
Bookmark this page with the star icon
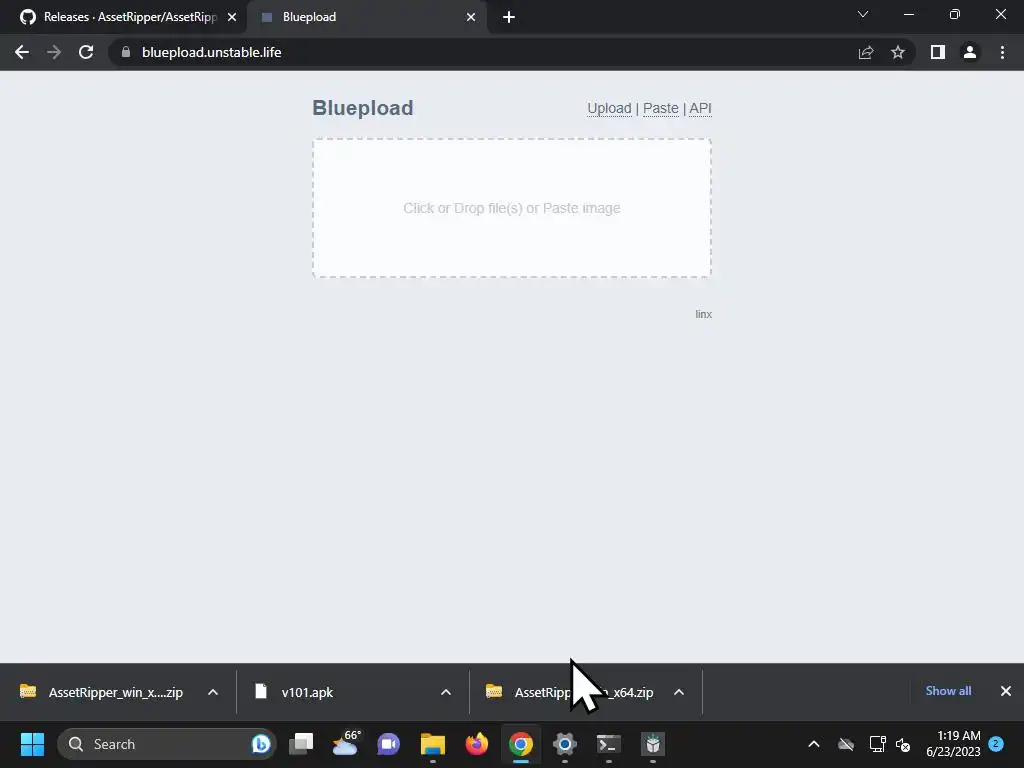tap(898, 52)
